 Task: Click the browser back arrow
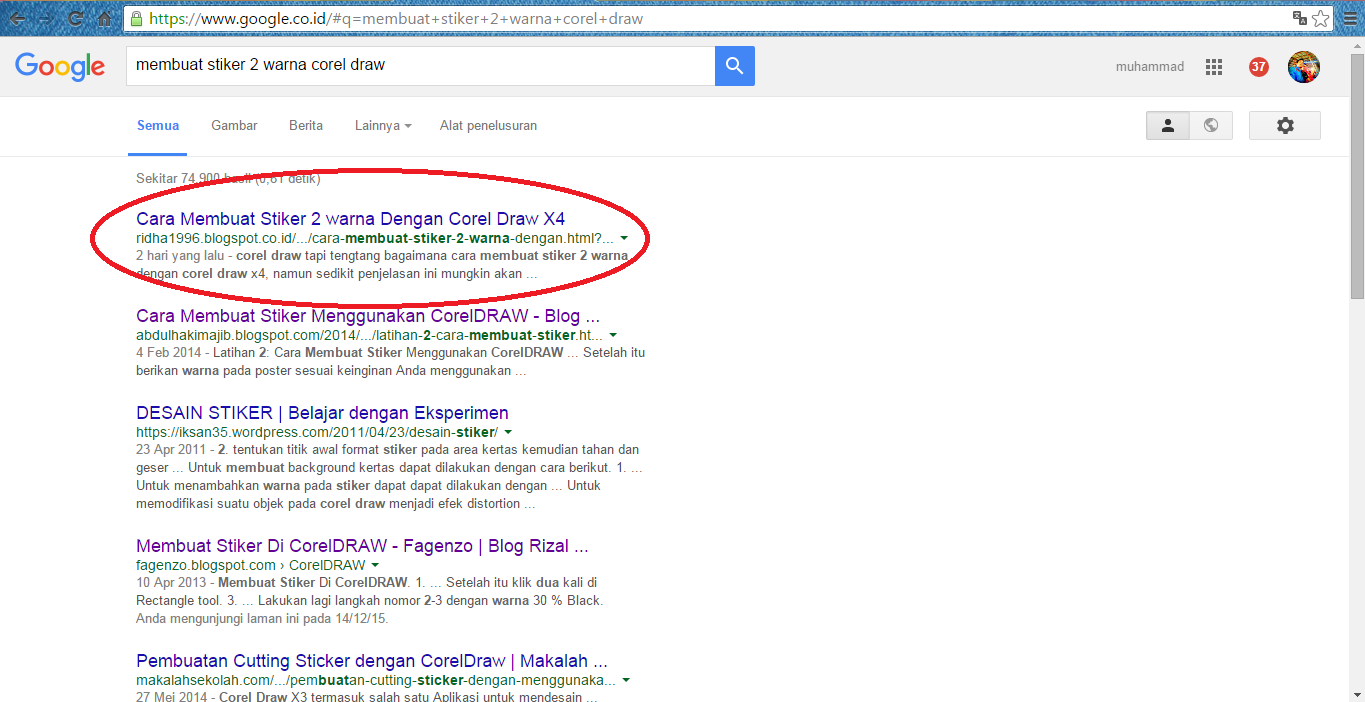[x=17, y=18]
